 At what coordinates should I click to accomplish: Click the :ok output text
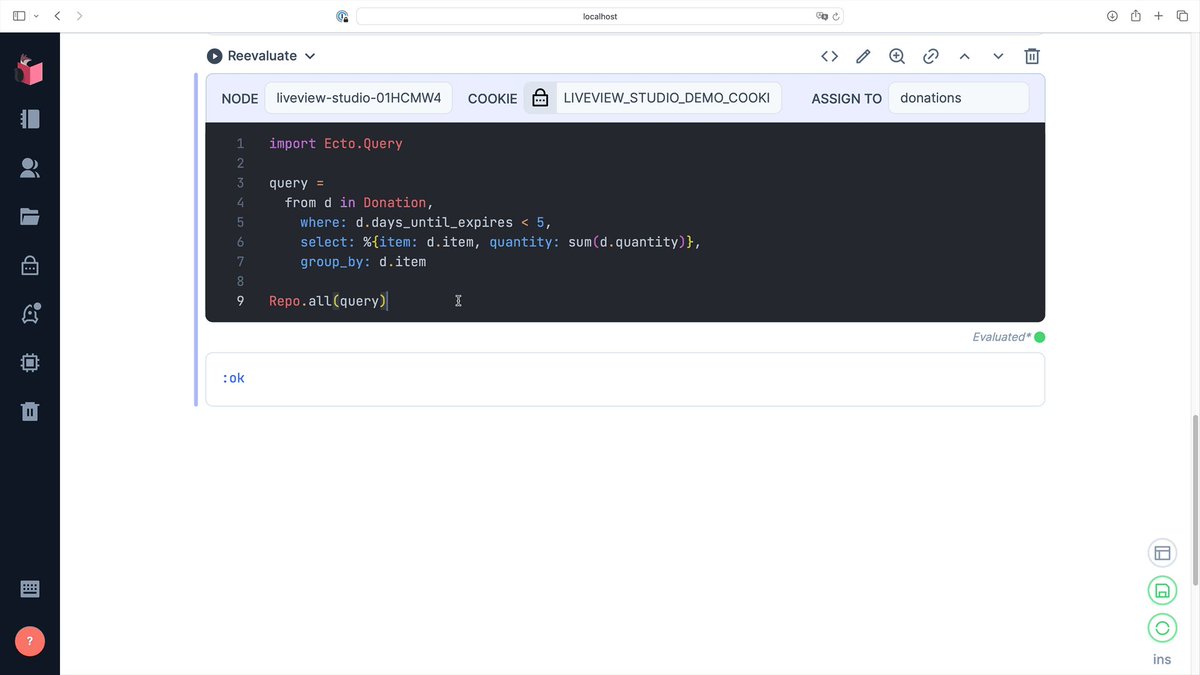click(x=233, y=378)
